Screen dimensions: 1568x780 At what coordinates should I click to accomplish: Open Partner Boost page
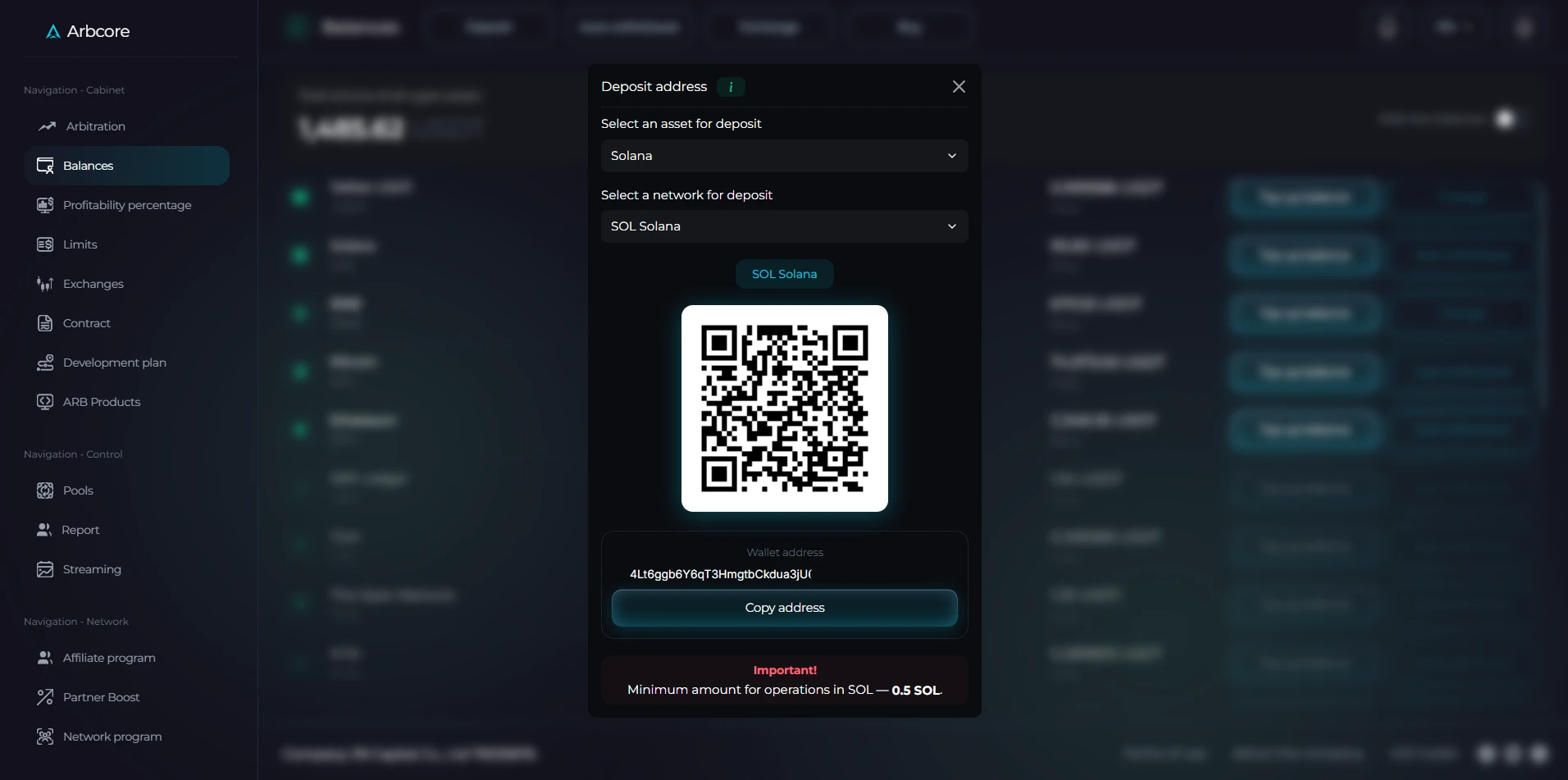(x=102, y=697)
